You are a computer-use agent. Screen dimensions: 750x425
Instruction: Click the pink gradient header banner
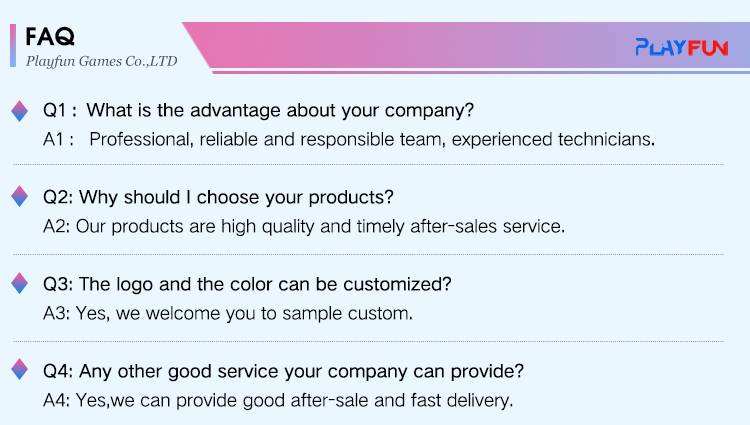[420, 45]
